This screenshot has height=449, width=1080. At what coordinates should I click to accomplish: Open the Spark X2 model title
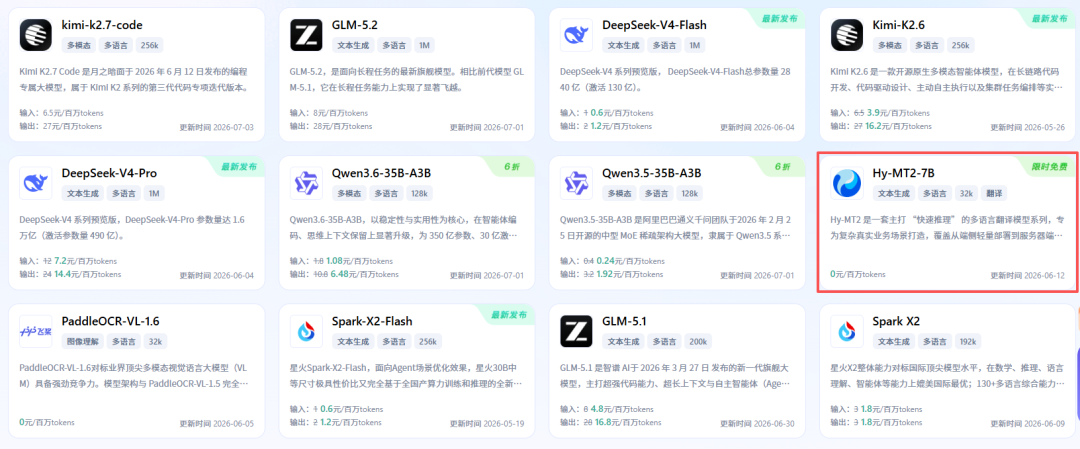[896, 322]
